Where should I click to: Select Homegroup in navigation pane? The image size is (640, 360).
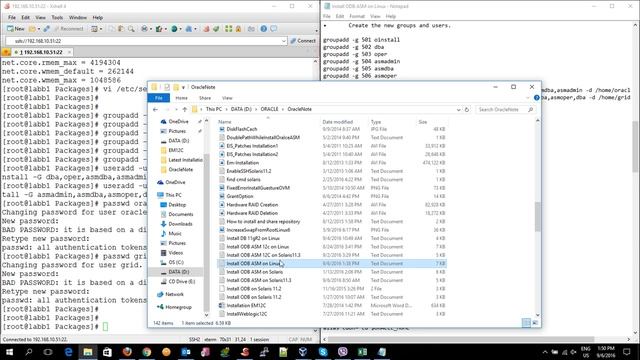[178, 307]
